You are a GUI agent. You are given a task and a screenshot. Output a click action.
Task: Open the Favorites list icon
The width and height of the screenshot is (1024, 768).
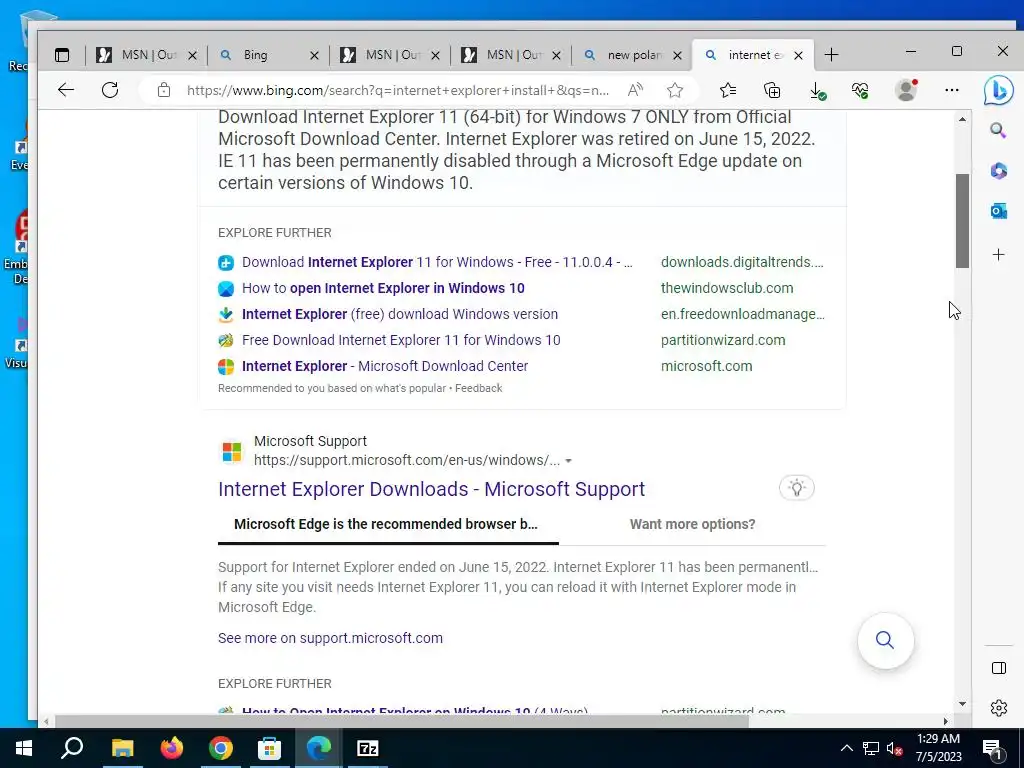[x=728, y=90]
